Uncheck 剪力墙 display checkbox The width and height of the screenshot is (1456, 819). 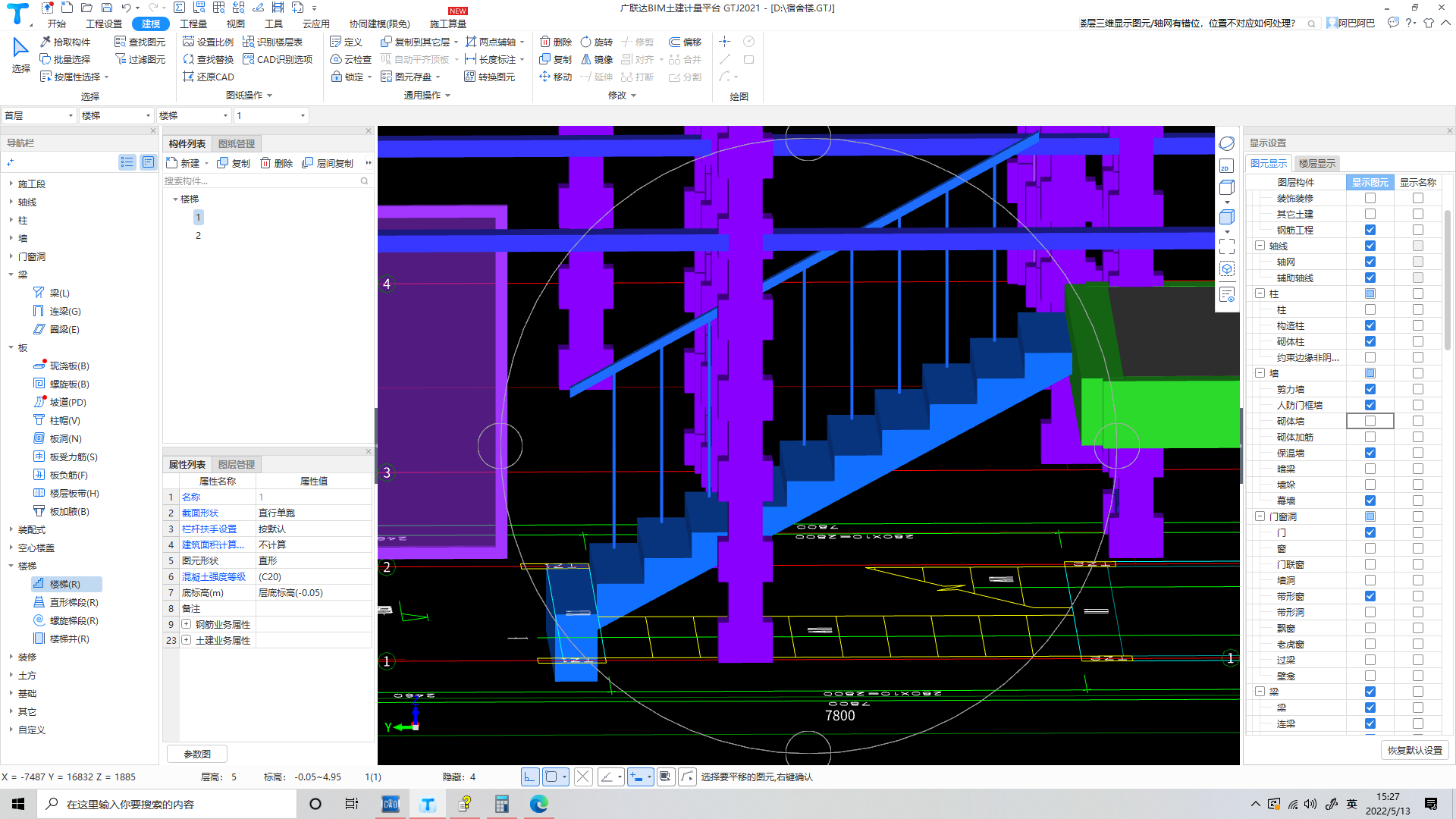(1370, 389)
